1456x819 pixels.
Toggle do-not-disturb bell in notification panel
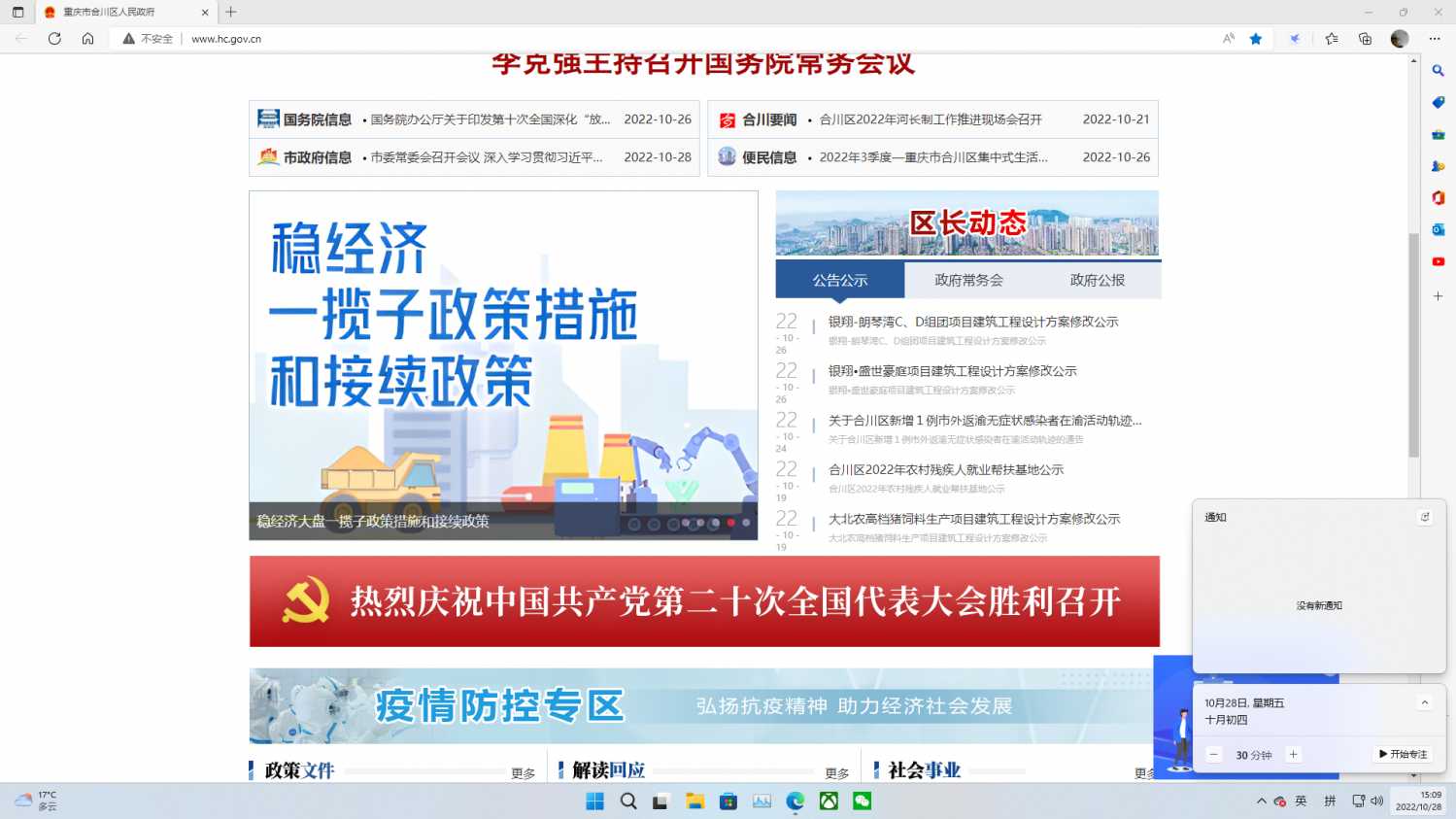pyautogui.click(x=1425, y=517)
